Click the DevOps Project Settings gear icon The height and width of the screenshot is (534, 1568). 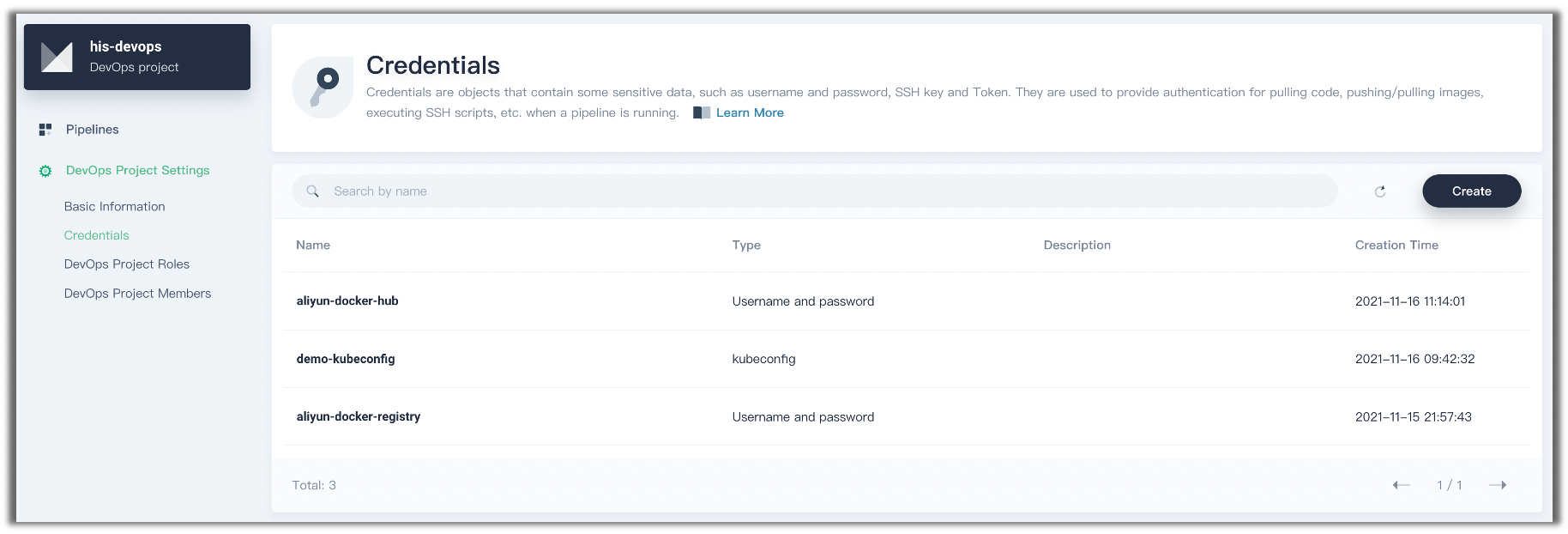(x=45, y=171)
